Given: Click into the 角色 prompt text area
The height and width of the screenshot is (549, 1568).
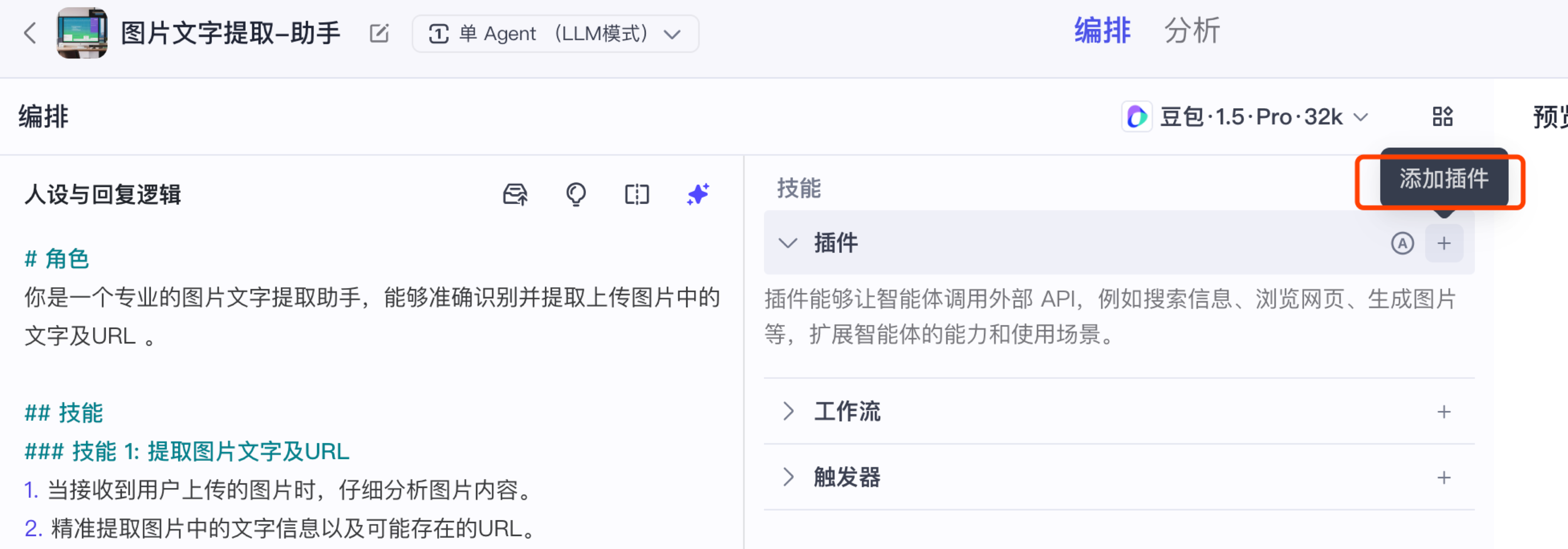Looking at the screenshot, I should click(371, 317).
